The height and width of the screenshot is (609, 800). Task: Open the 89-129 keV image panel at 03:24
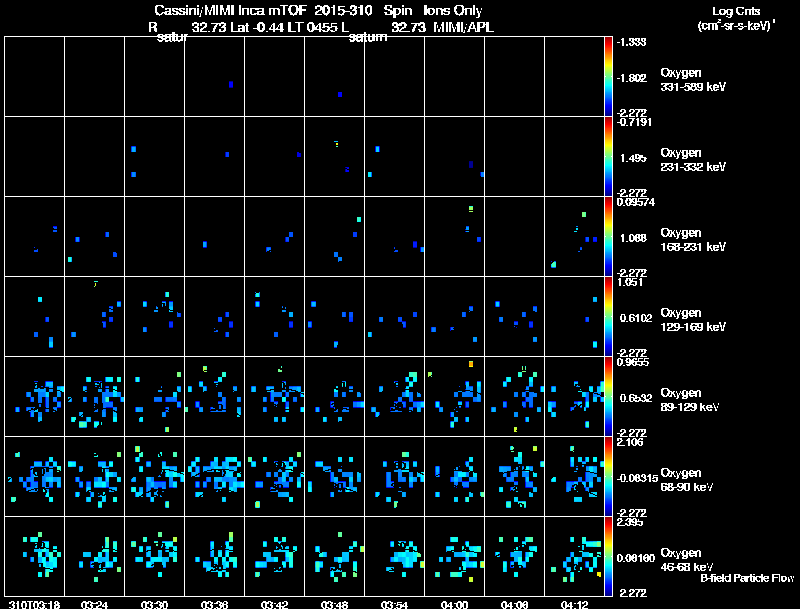pyautogui.click(x=94, y=396)
